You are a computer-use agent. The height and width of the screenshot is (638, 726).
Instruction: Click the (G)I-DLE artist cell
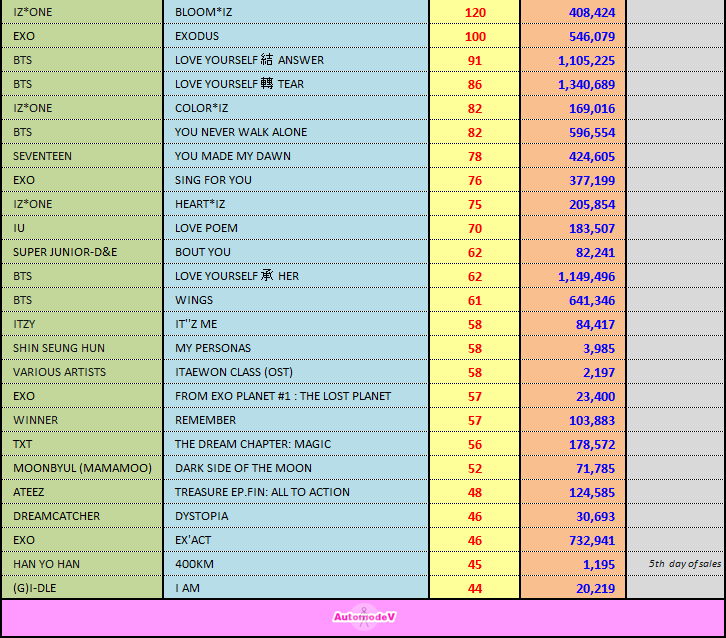[x=82, y=588]
